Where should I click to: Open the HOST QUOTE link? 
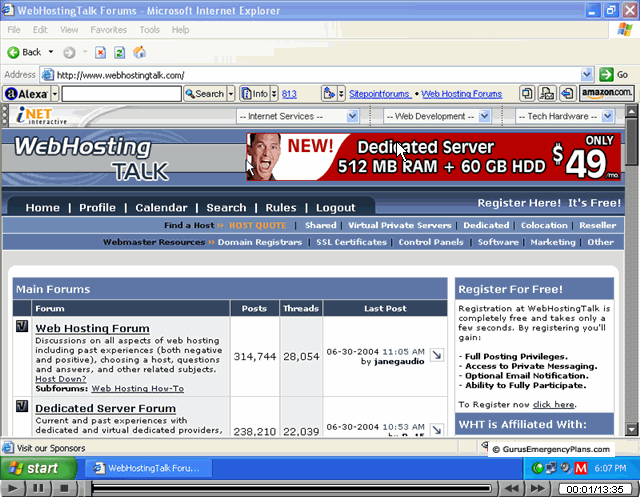(x=258, y=225)
